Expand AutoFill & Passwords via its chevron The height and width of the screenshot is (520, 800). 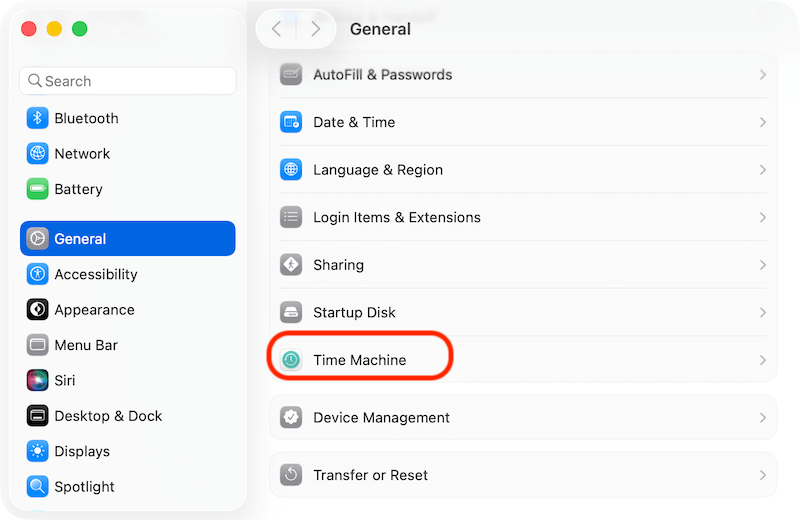pos(763,75)
